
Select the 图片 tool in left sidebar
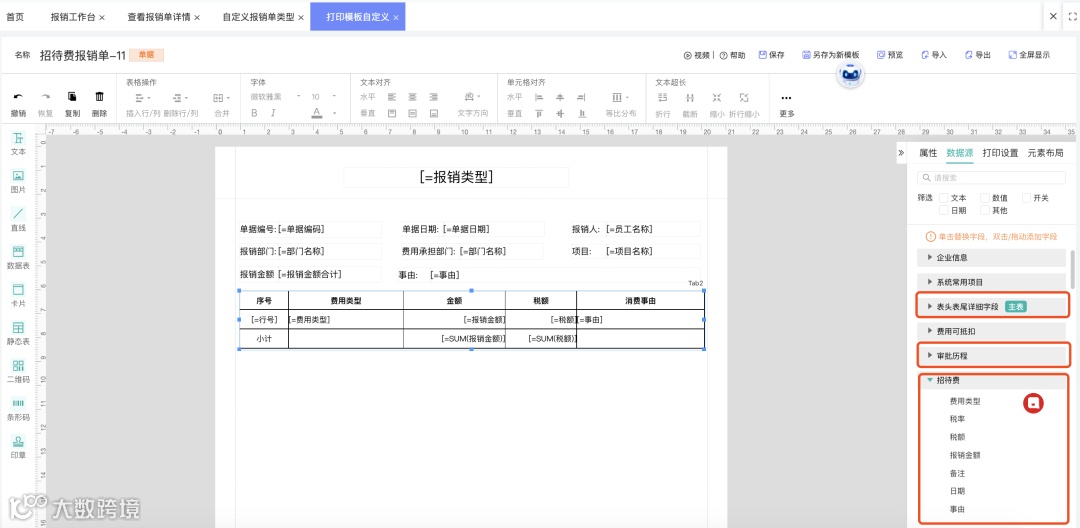click(x=19, y=182)
